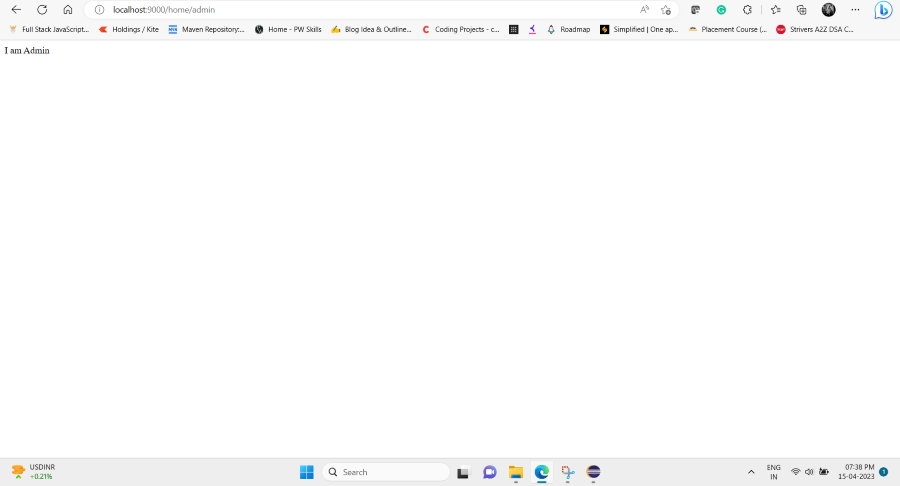
Task: Open the USDINR widget on taskbar
Action: 34,472
